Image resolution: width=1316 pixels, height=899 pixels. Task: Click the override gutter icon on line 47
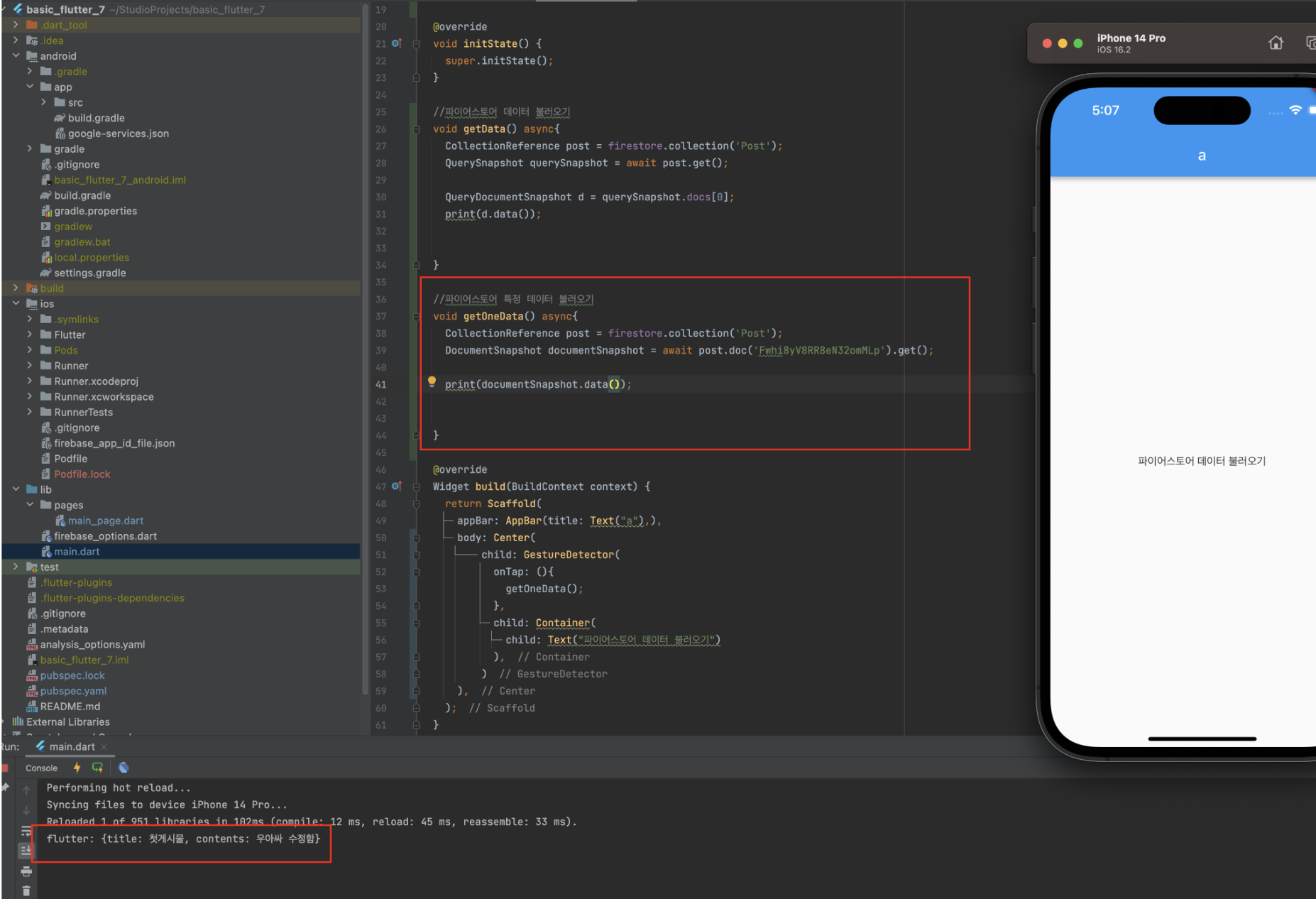click(x=397, y=486)
